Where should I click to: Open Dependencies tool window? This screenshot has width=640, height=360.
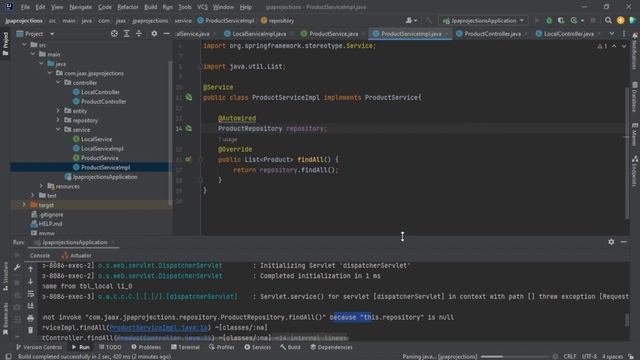(x=331, y=347)
